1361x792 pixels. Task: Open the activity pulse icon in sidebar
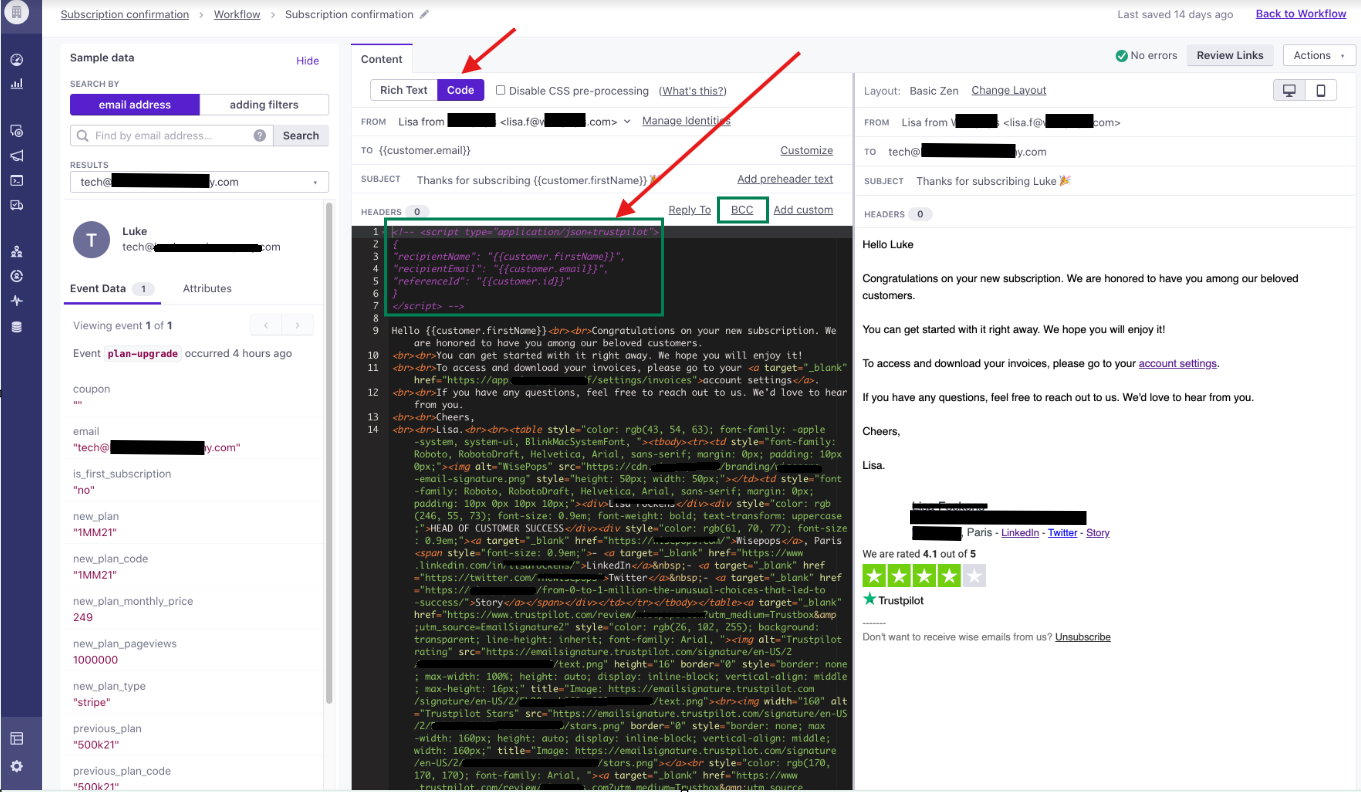point(16,301)
